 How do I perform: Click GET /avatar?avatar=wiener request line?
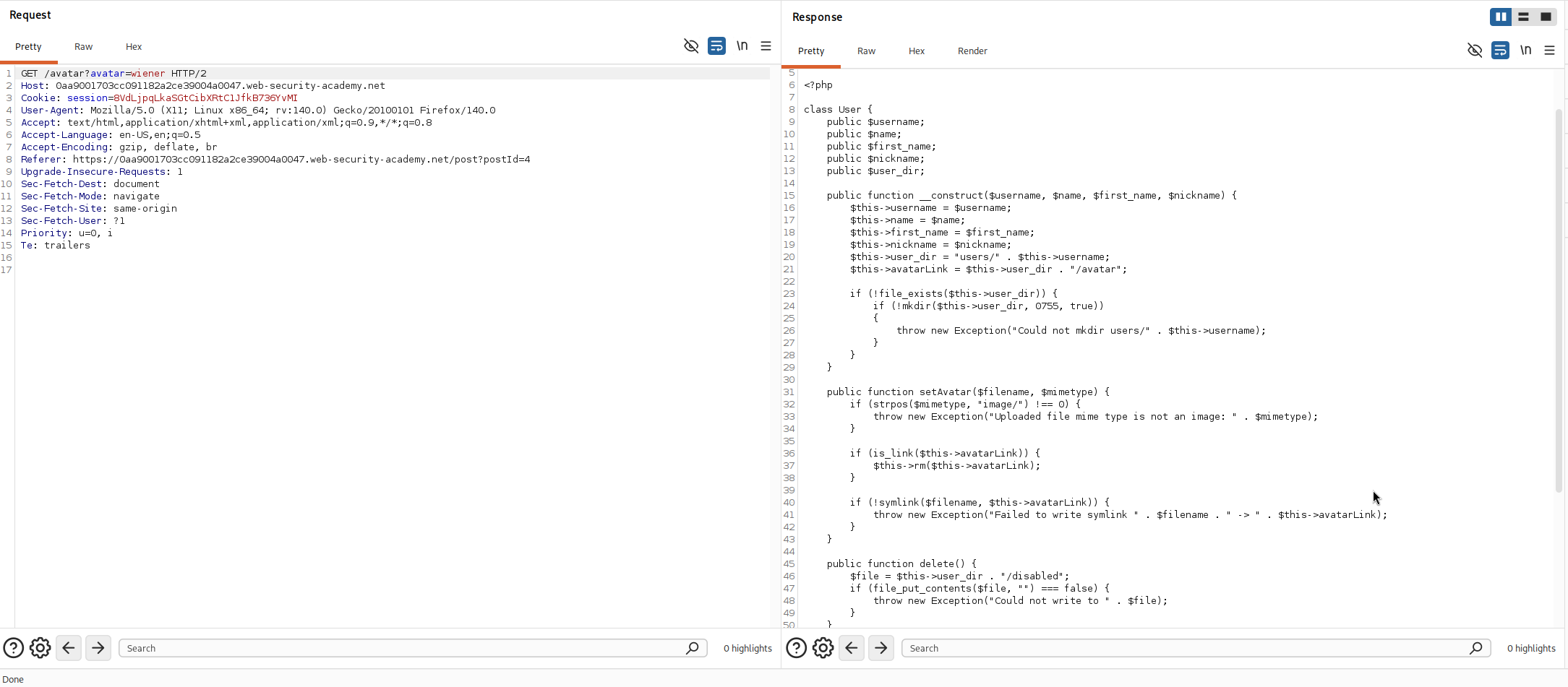click(x=113, y=74)
